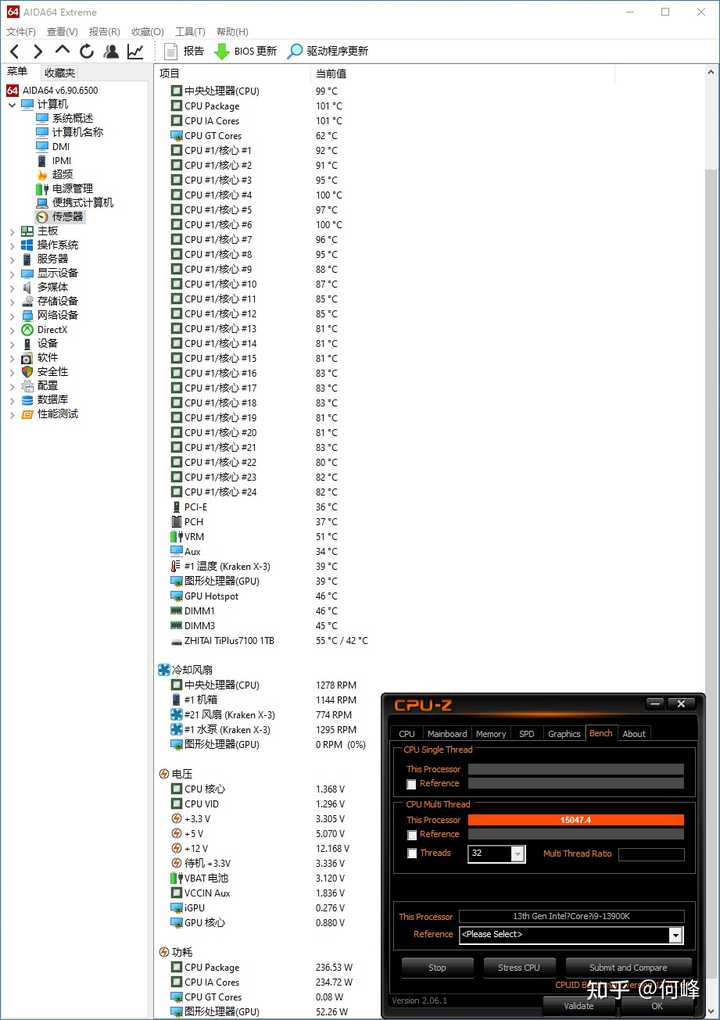Open the Mainboard tab in CPU-Z
This screenshot has height=1020, width=720.
pyautogui.click(x=447, y=734)
